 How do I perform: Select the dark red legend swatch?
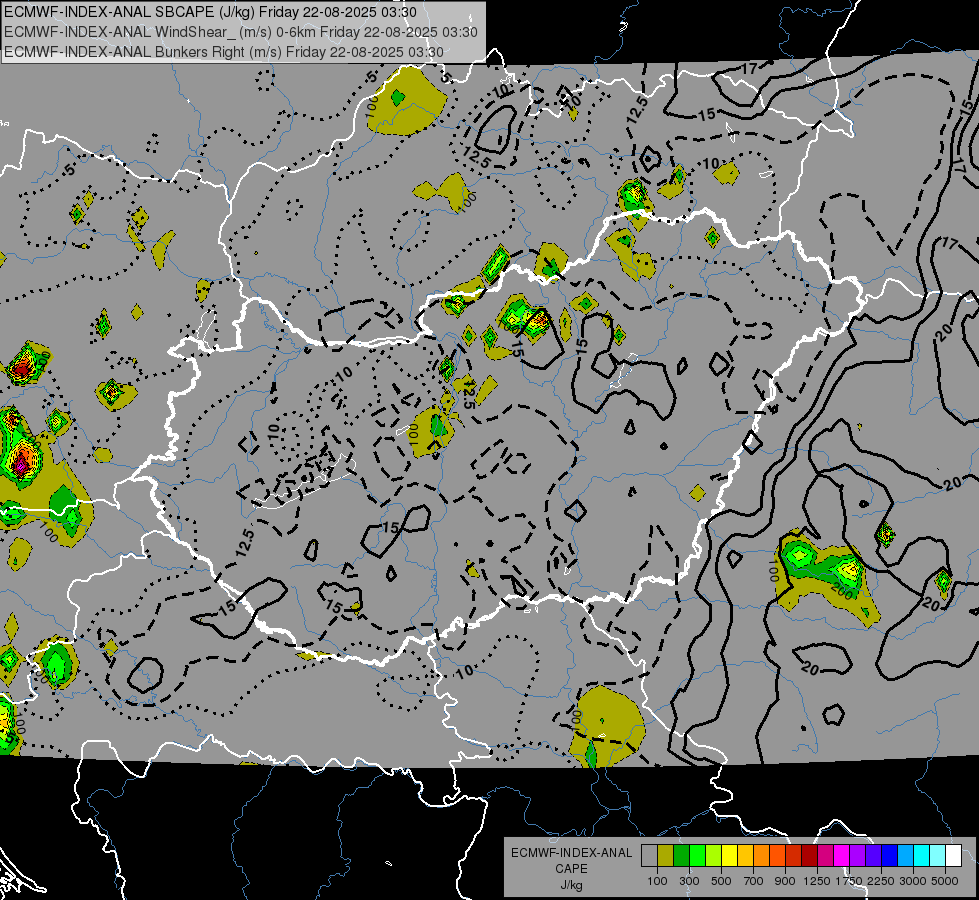810,856
